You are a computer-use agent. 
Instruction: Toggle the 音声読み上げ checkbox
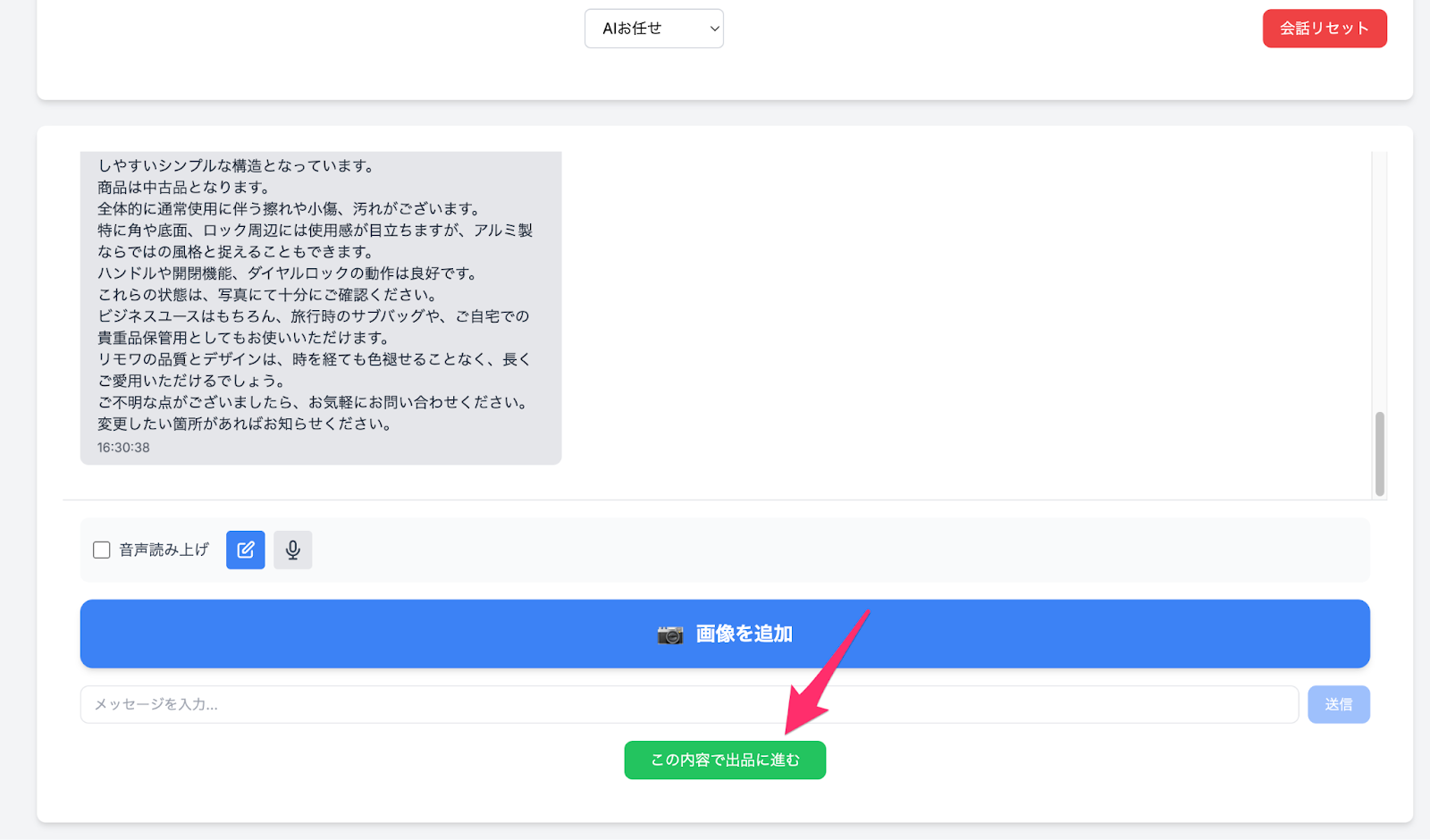point(102,550)
